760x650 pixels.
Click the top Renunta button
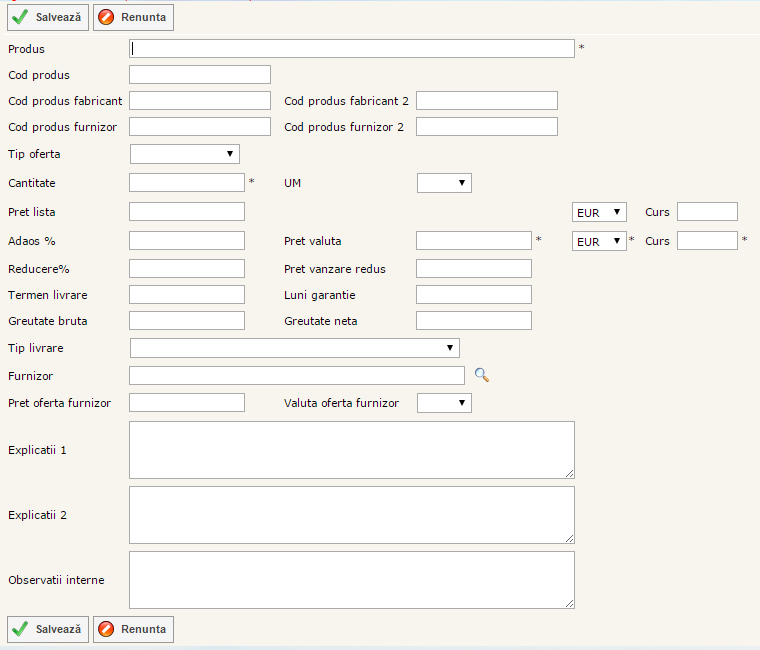click(133, 18)
